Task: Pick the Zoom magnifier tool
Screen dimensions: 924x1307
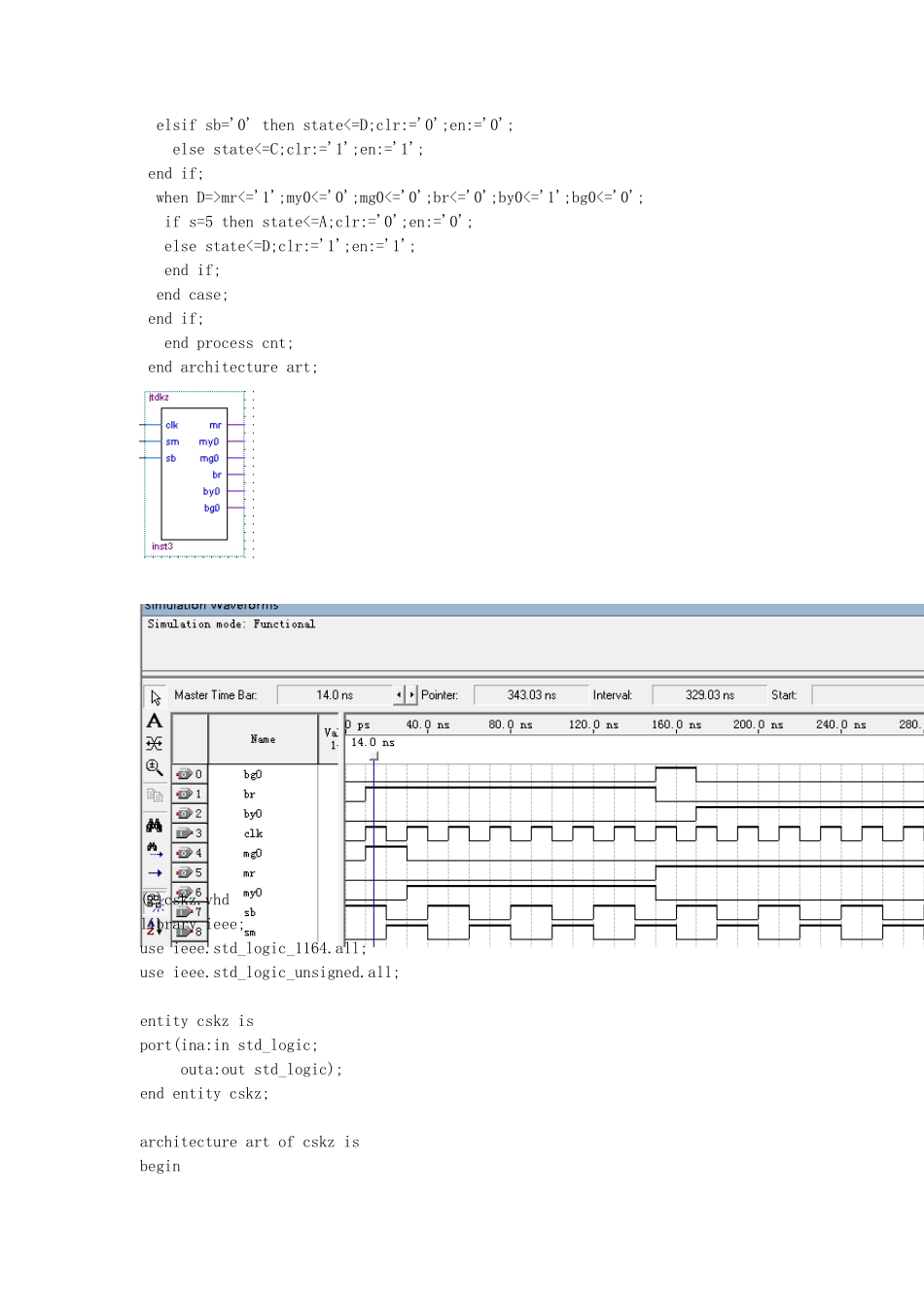Action: click(x=155, y=767)
